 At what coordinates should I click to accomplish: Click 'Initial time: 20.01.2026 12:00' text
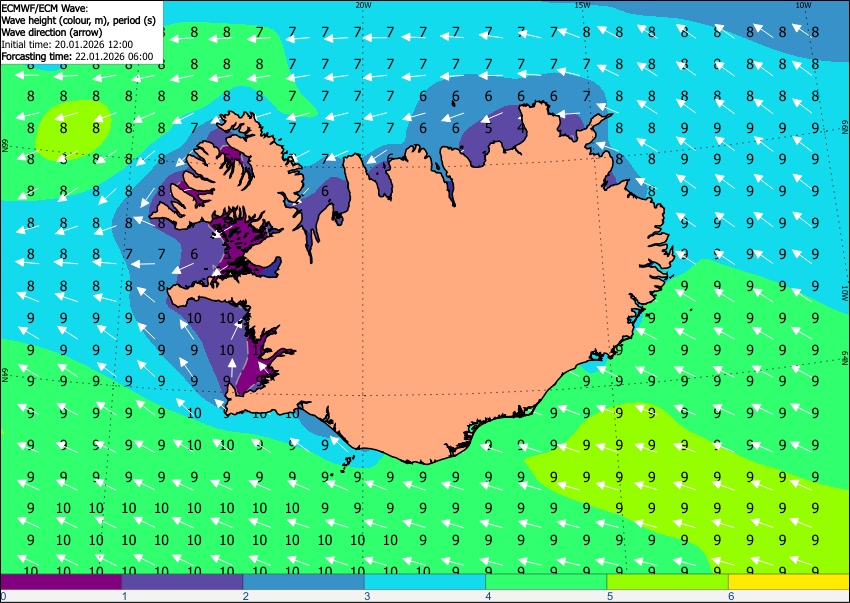[x=67, y=44]
